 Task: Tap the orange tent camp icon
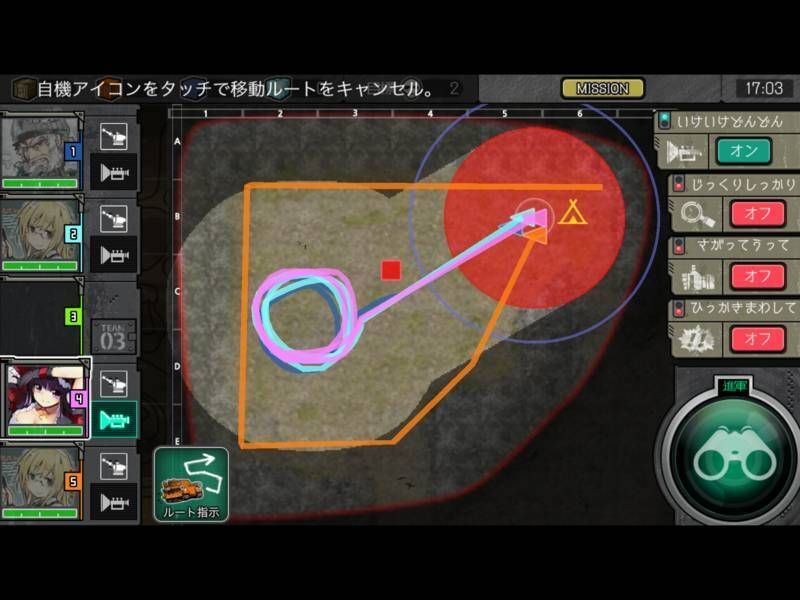[x=573, y=212]
